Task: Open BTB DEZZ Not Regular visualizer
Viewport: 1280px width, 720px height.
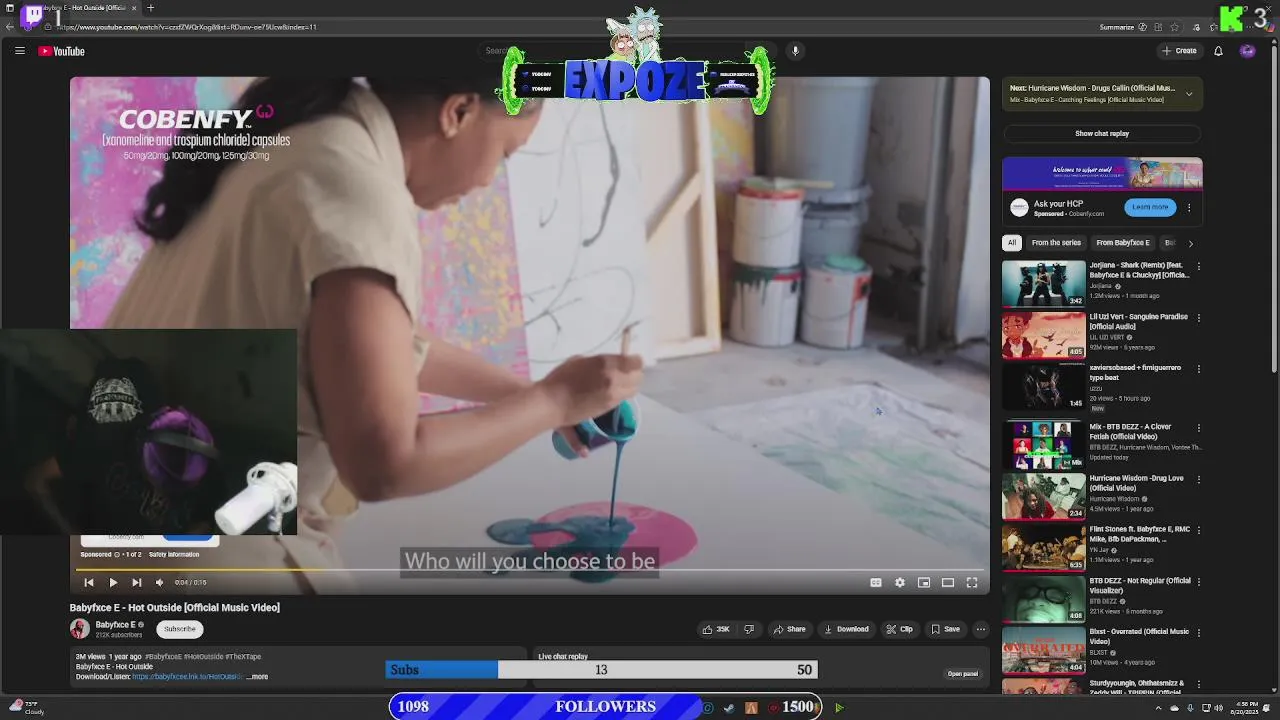Action: (1044, 598)
